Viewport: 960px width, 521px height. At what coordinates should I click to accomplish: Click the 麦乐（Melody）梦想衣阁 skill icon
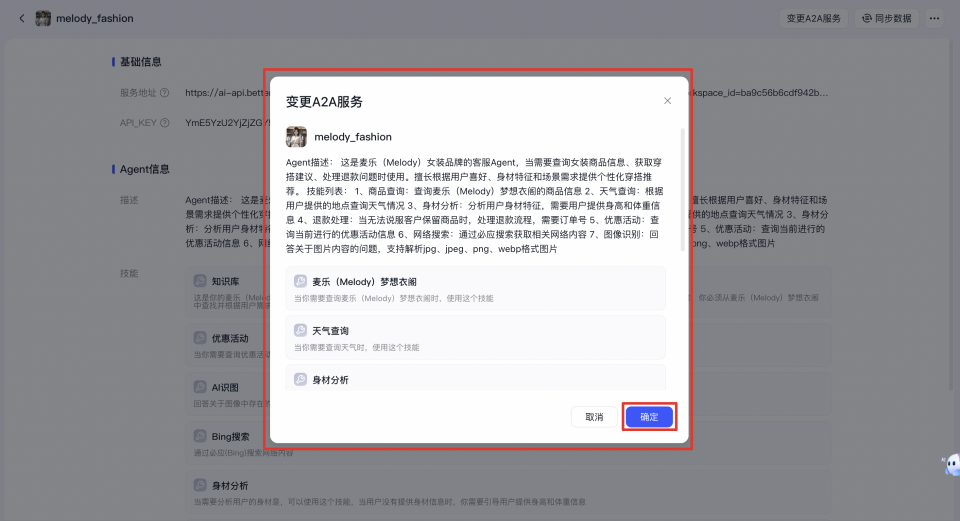pos(300,282)
